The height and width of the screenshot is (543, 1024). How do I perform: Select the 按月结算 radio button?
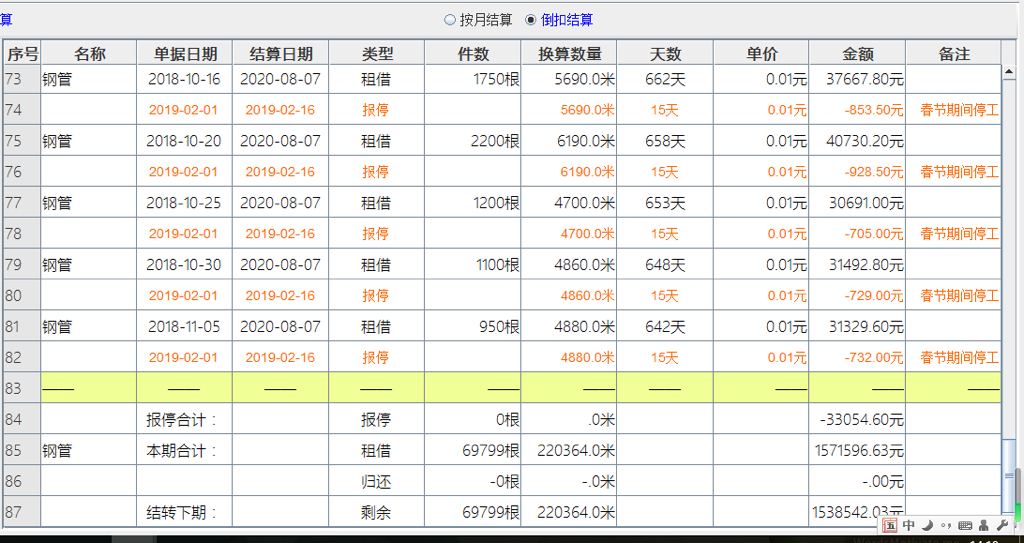click(x=449, y=20)
